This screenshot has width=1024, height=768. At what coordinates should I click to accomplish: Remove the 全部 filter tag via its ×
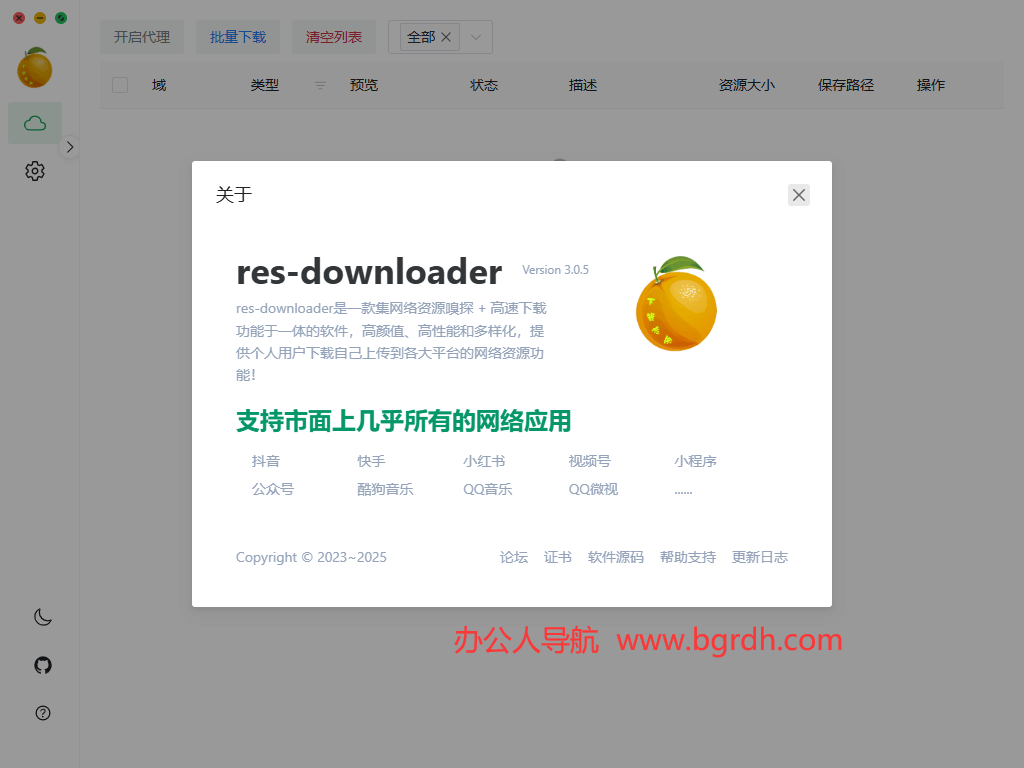click(x=446, y=37)
